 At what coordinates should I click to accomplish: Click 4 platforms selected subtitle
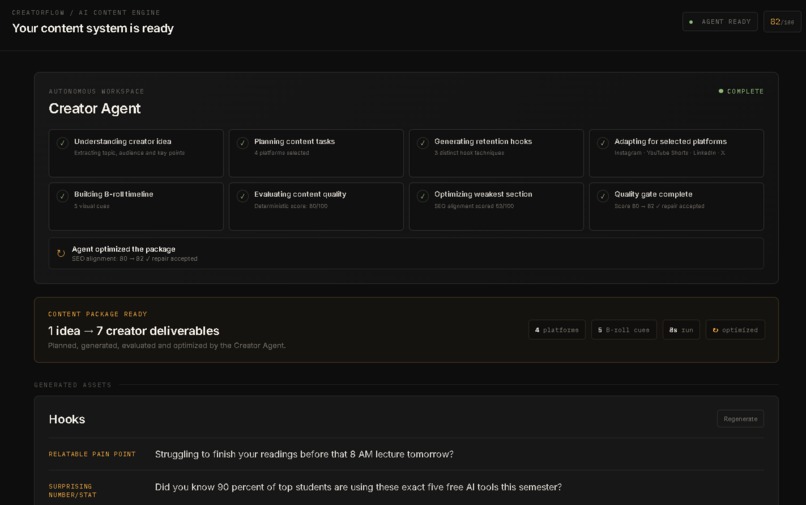tap(282, 153)
